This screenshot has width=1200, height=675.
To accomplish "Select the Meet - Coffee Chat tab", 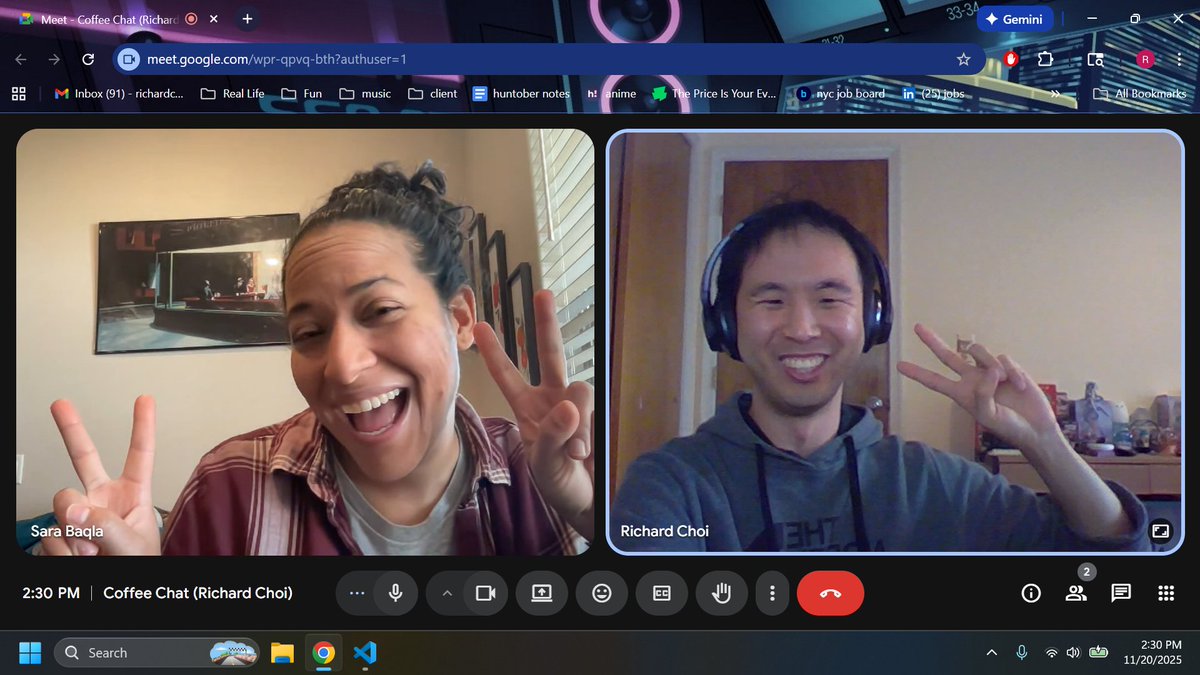I will coord(118,19).
